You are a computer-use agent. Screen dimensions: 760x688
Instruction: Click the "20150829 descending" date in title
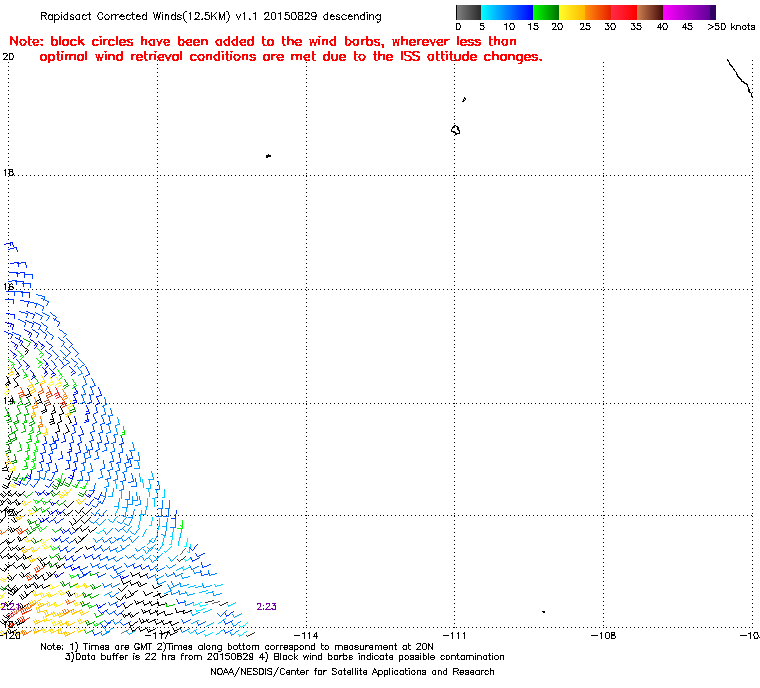tap(322, 16)
